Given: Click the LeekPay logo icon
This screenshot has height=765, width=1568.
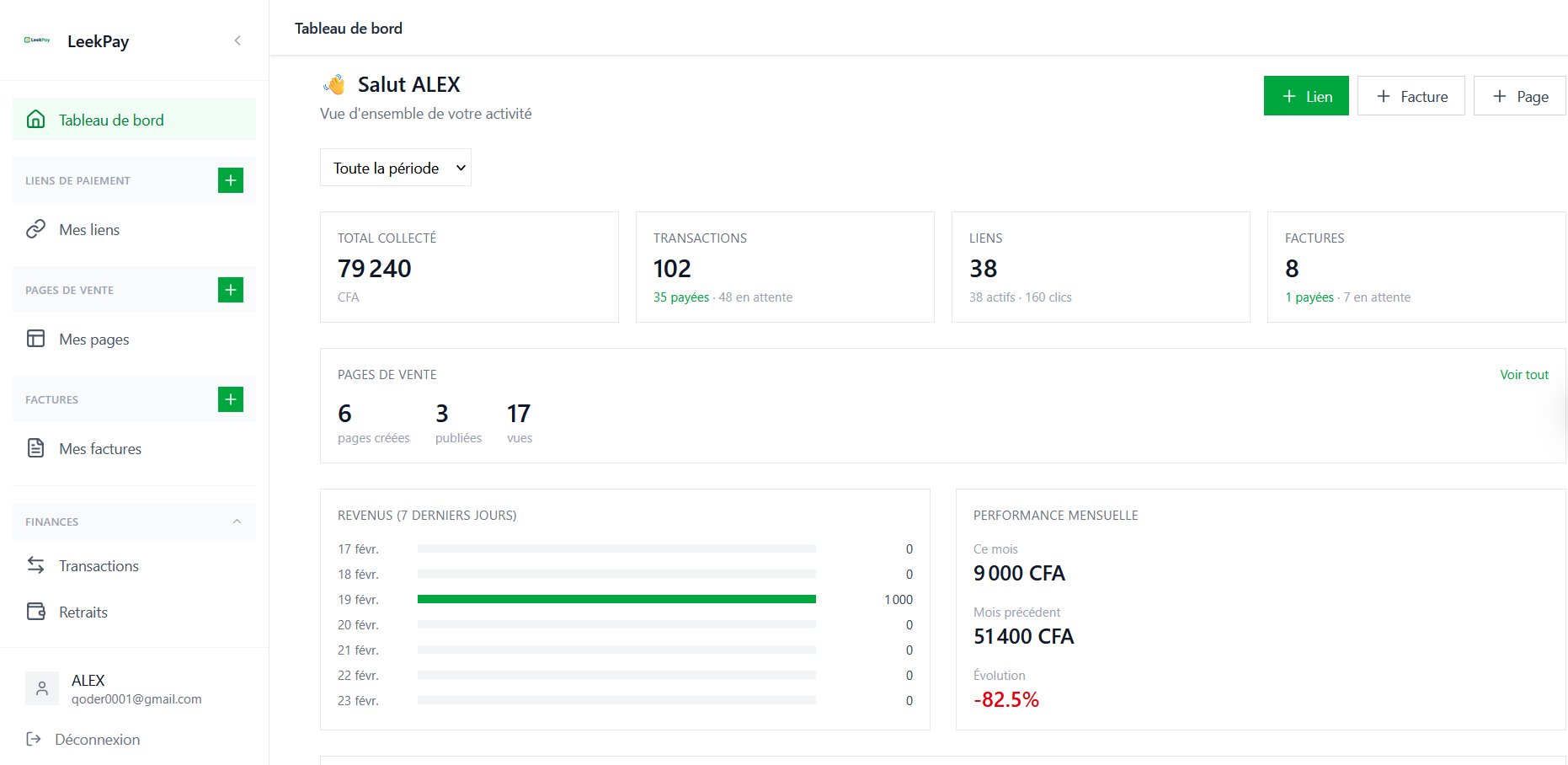Looking at the screenshot, I should [37, 40].
